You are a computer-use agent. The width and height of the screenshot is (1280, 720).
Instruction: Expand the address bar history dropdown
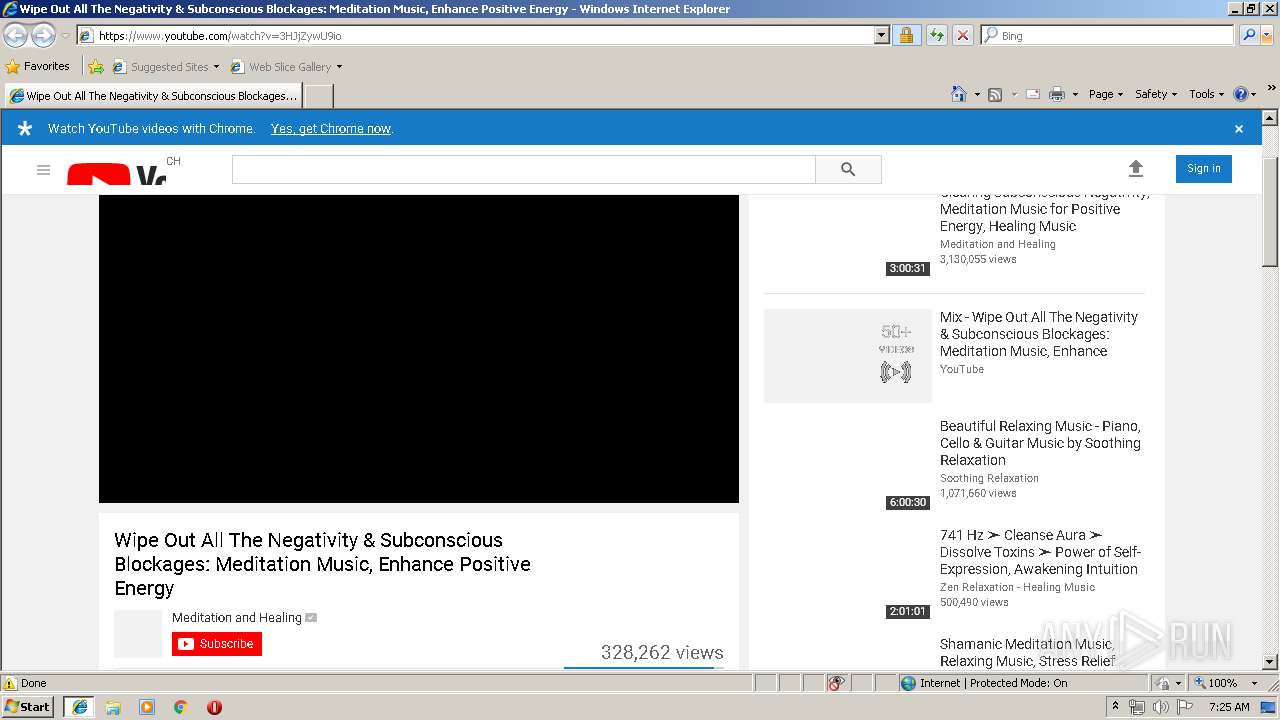coord(881,35)
